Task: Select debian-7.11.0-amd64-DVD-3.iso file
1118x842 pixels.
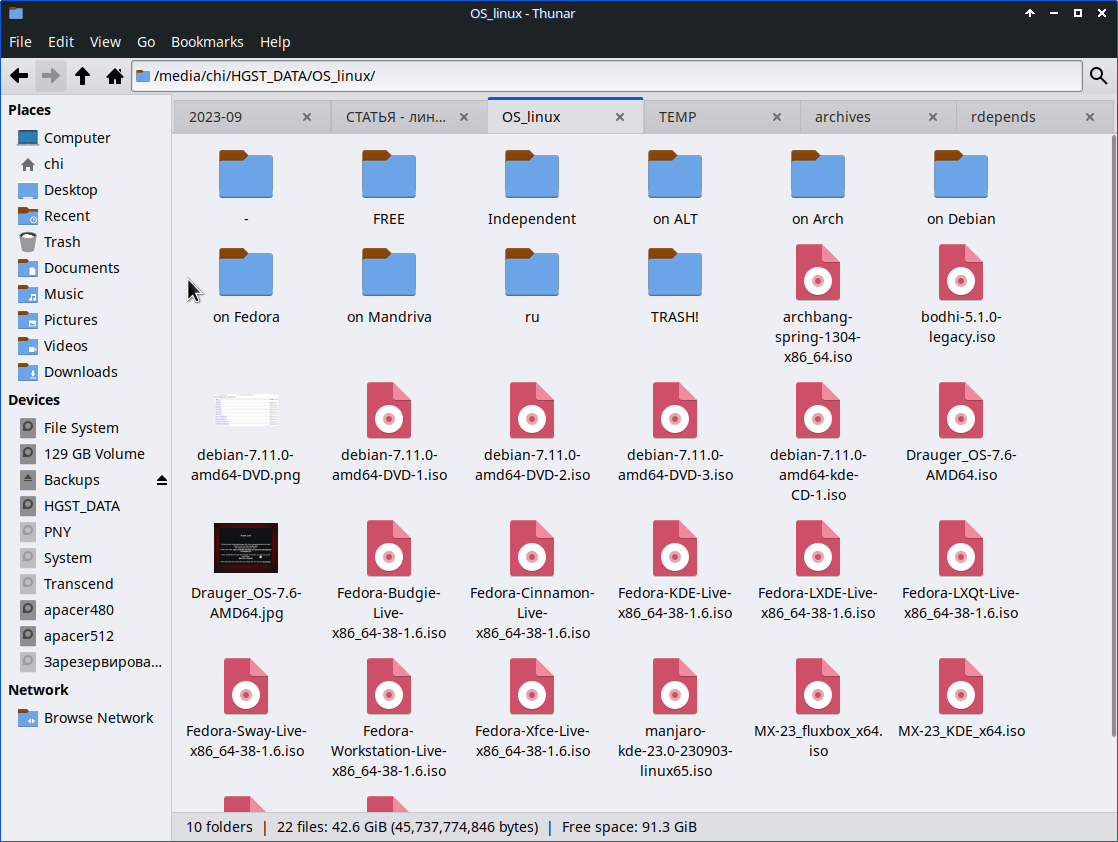Action: 675,433
